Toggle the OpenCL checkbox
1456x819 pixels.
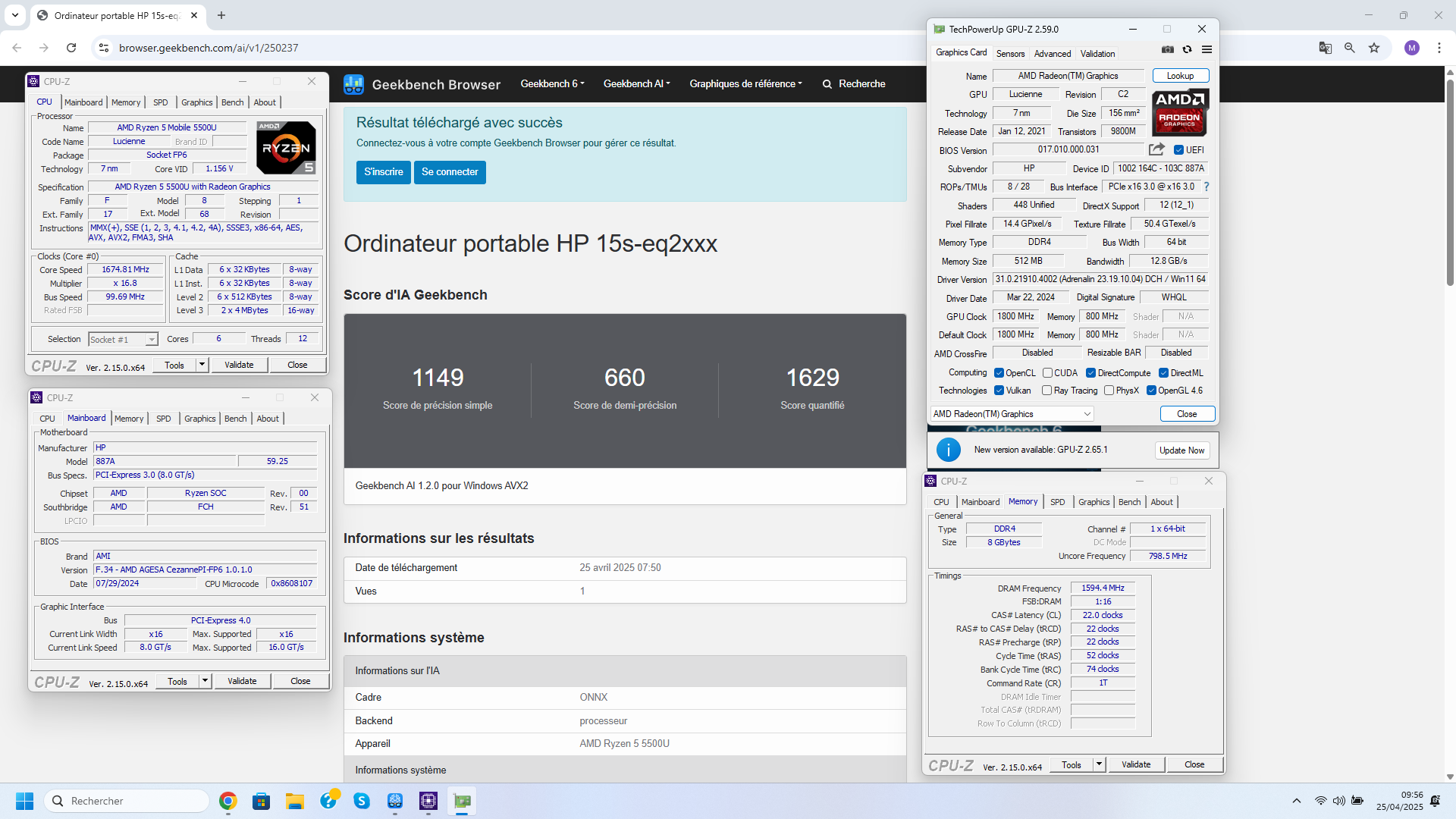pos(999,373)
